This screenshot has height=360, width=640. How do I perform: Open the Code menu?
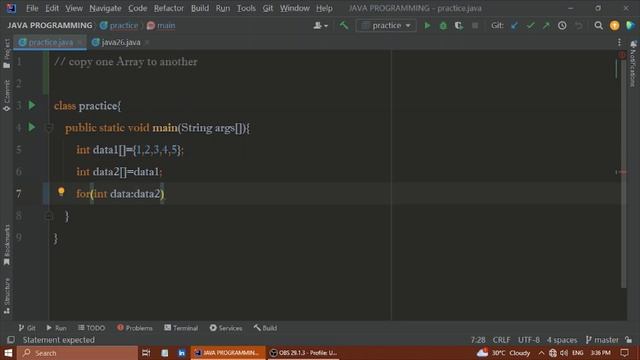tap(138, 8)
